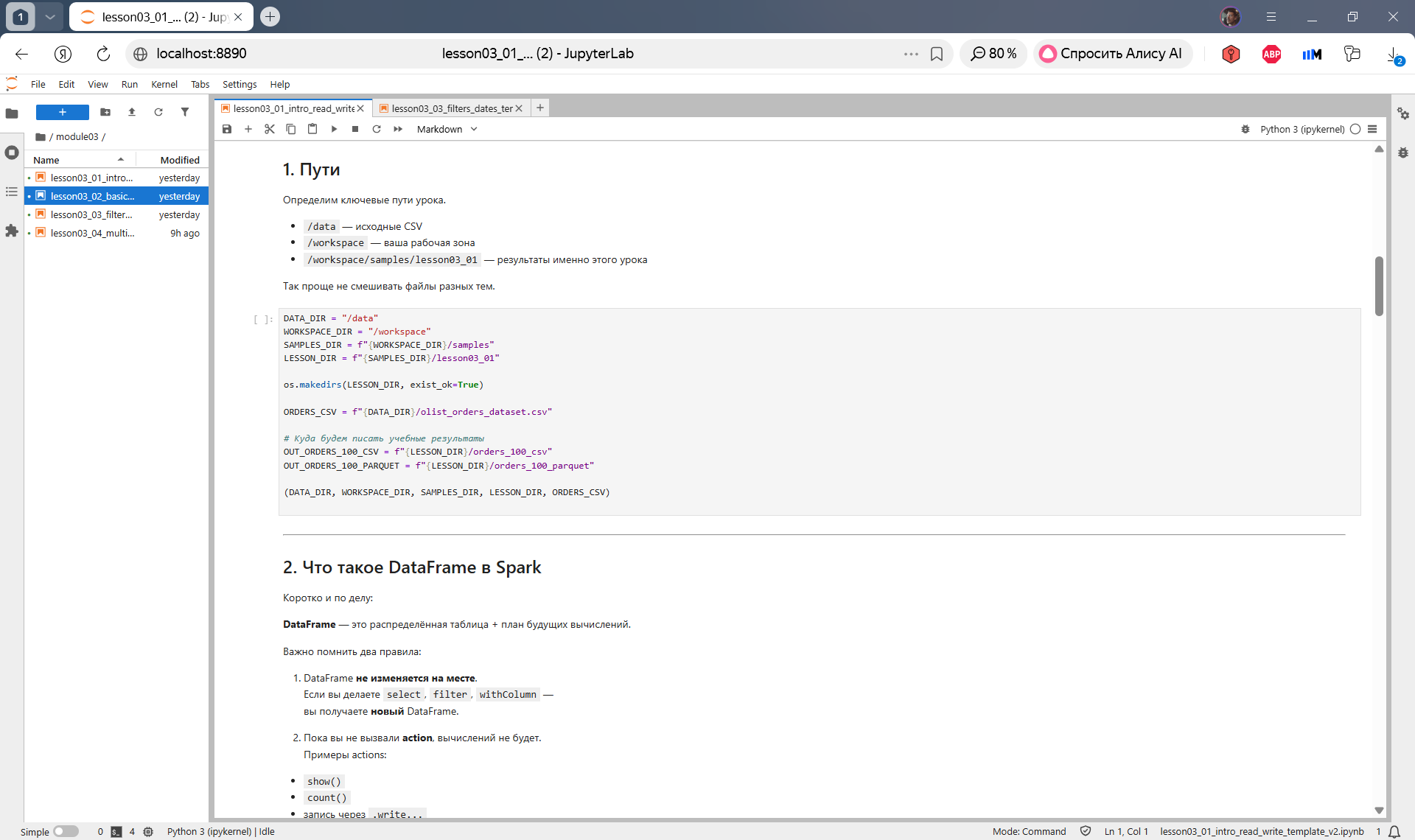Click the notebook vertical scrollbar thumb
This screenshot has width=1415, height=840.
tap(1379, 286)
